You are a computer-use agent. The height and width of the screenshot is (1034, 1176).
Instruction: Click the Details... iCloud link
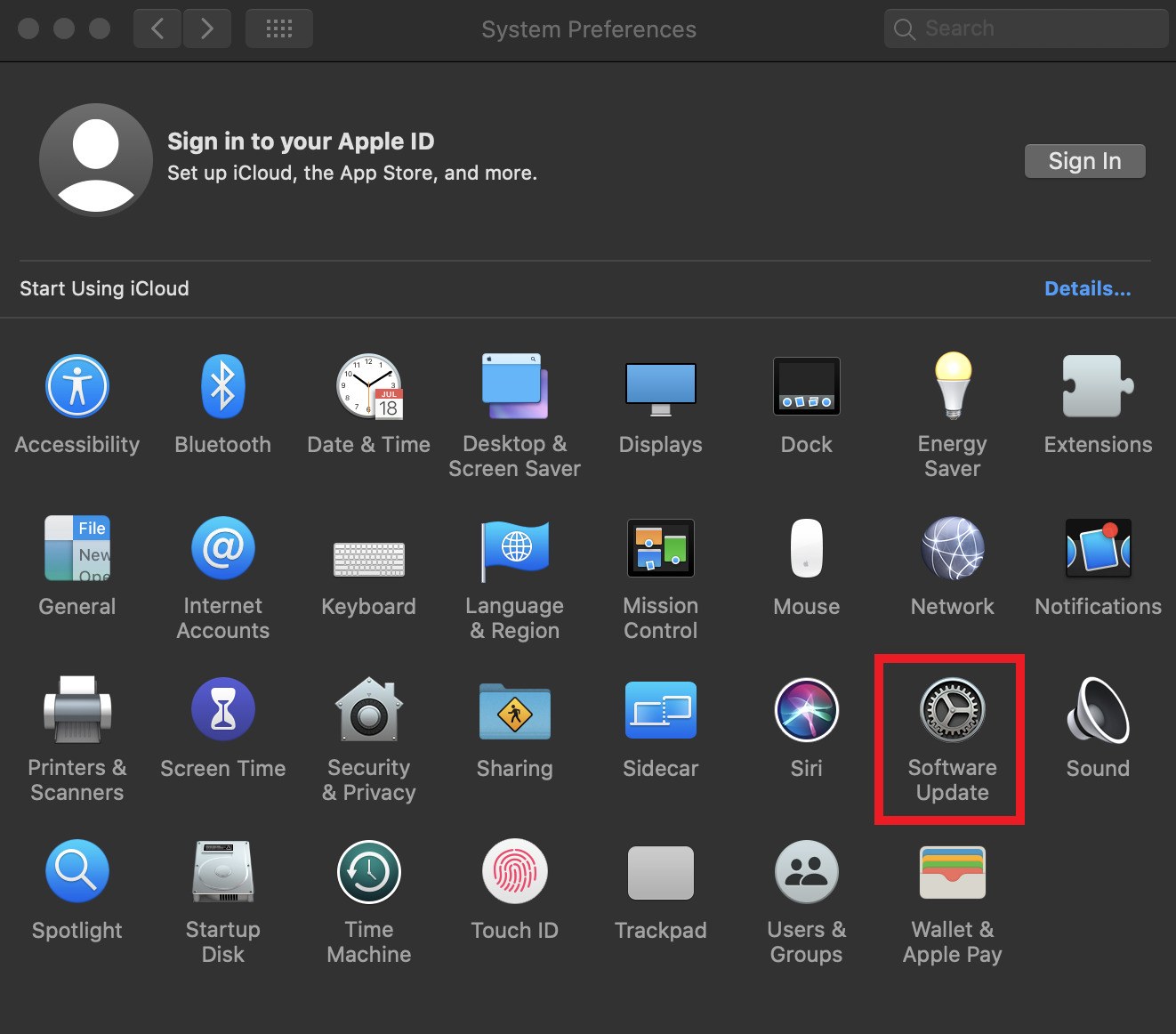[x=1088, y=288]
